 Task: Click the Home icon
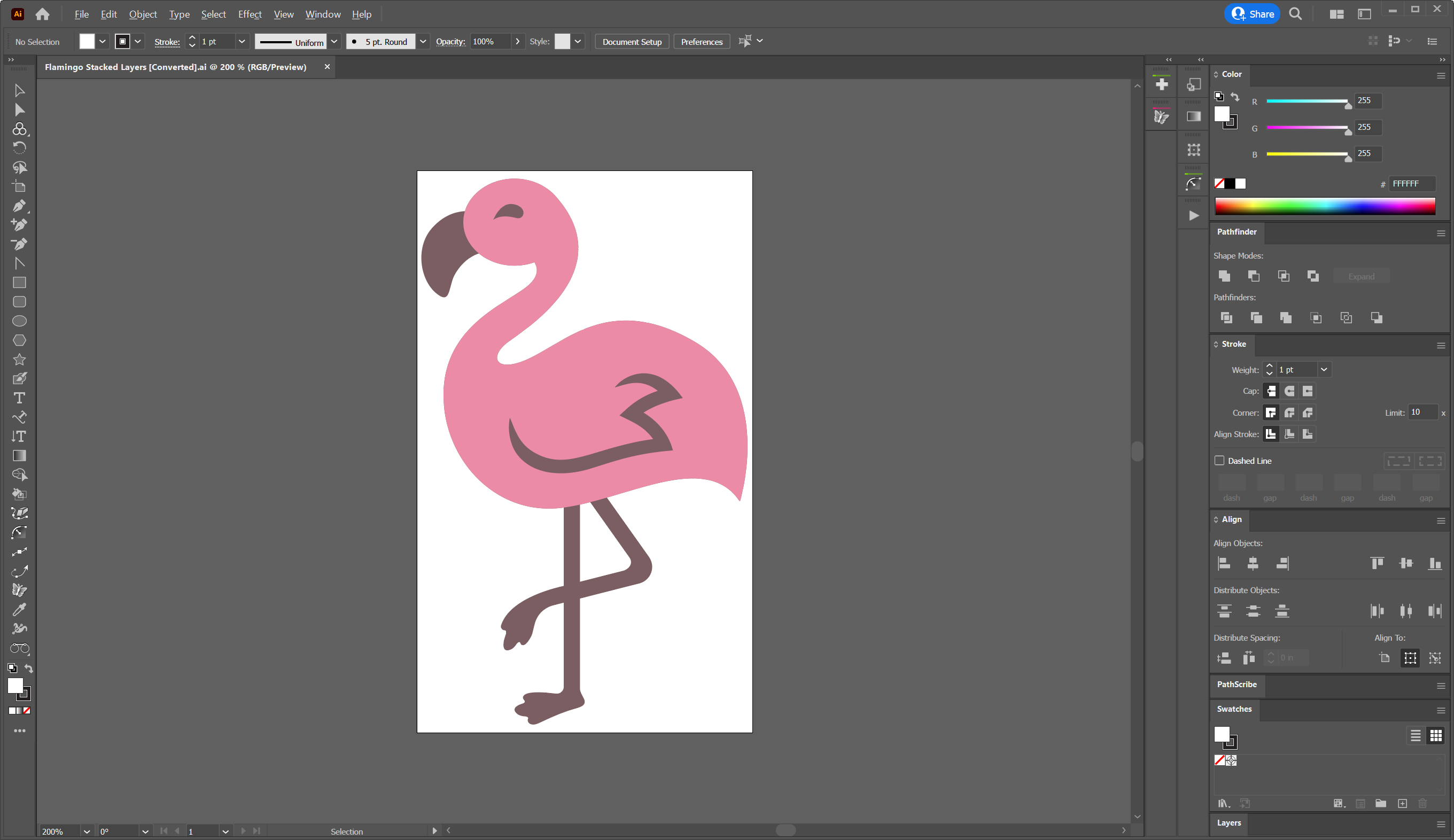click(42, 14)
